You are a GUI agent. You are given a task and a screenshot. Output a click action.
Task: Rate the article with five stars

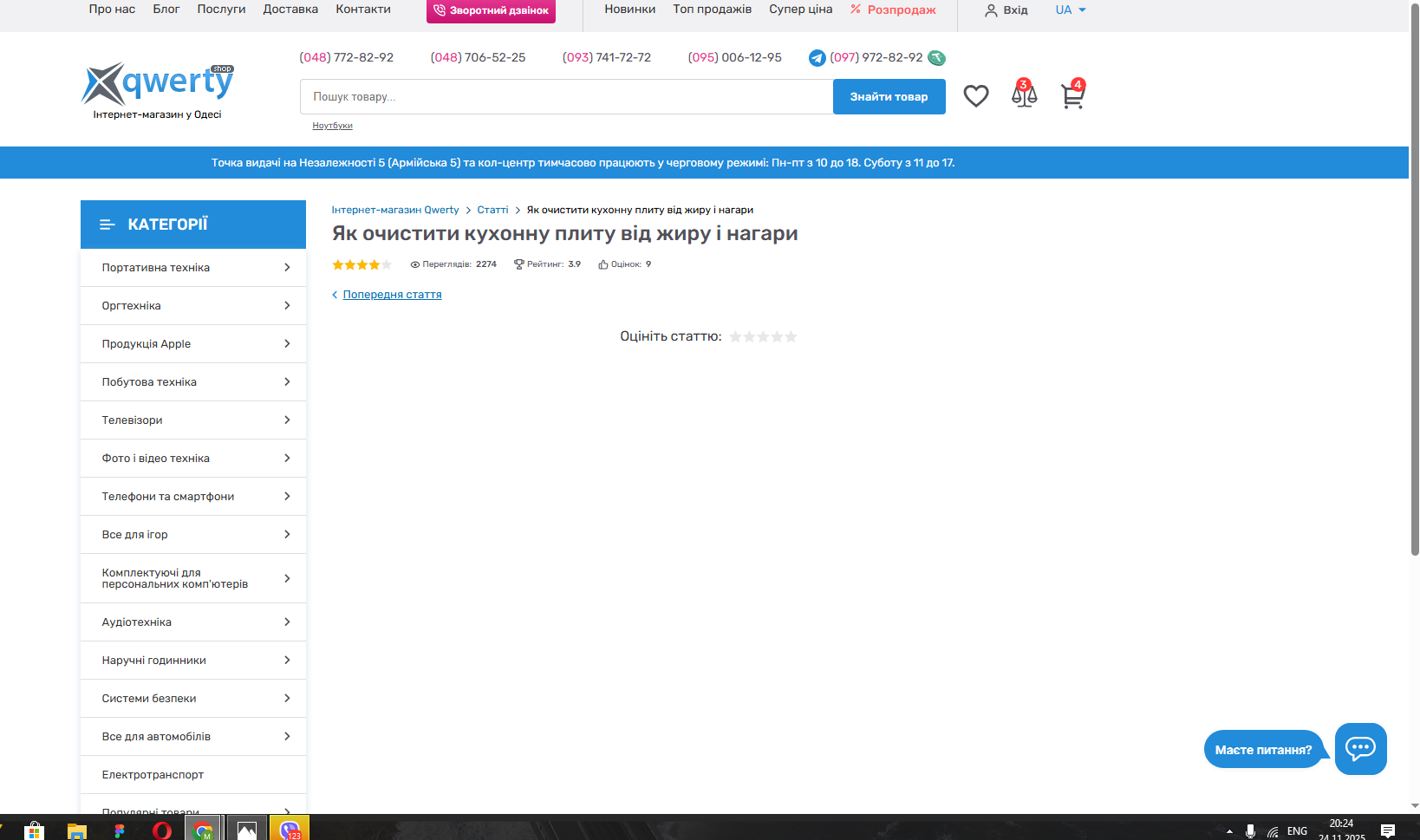click(x=791, y=336)
